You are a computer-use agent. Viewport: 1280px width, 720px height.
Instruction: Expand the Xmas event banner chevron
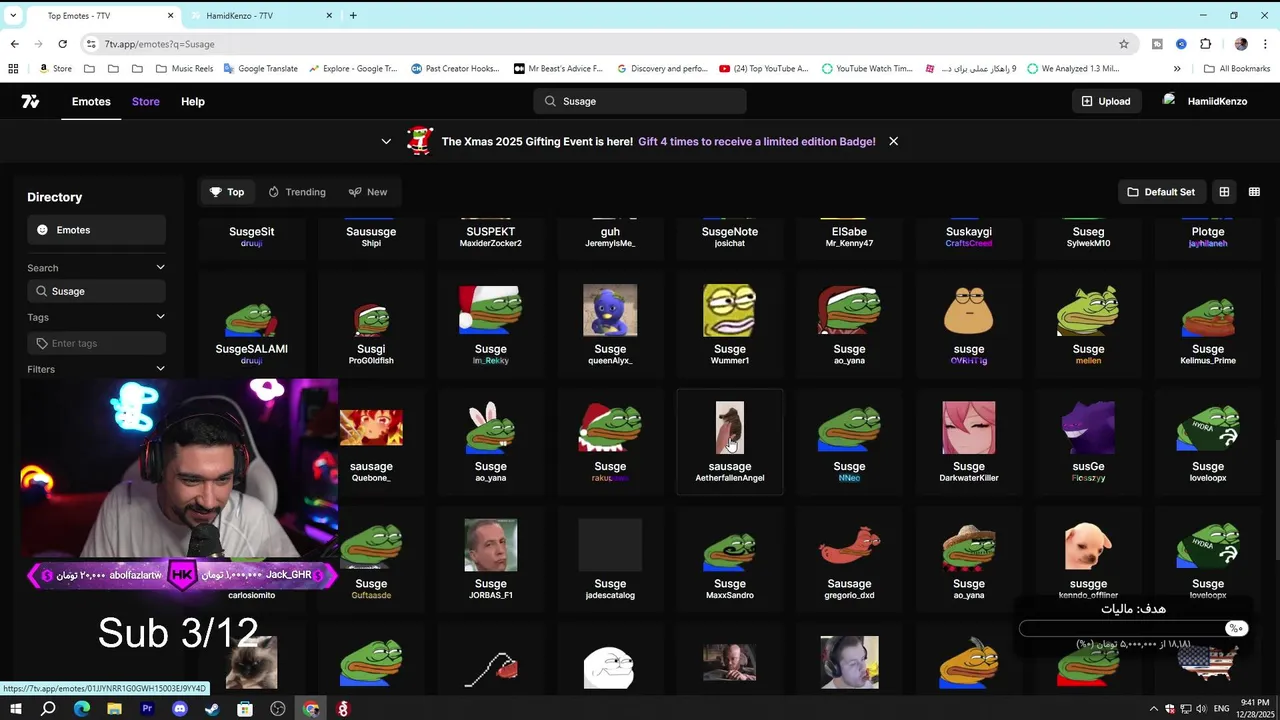pyautogui.click(x=386, y=141)
